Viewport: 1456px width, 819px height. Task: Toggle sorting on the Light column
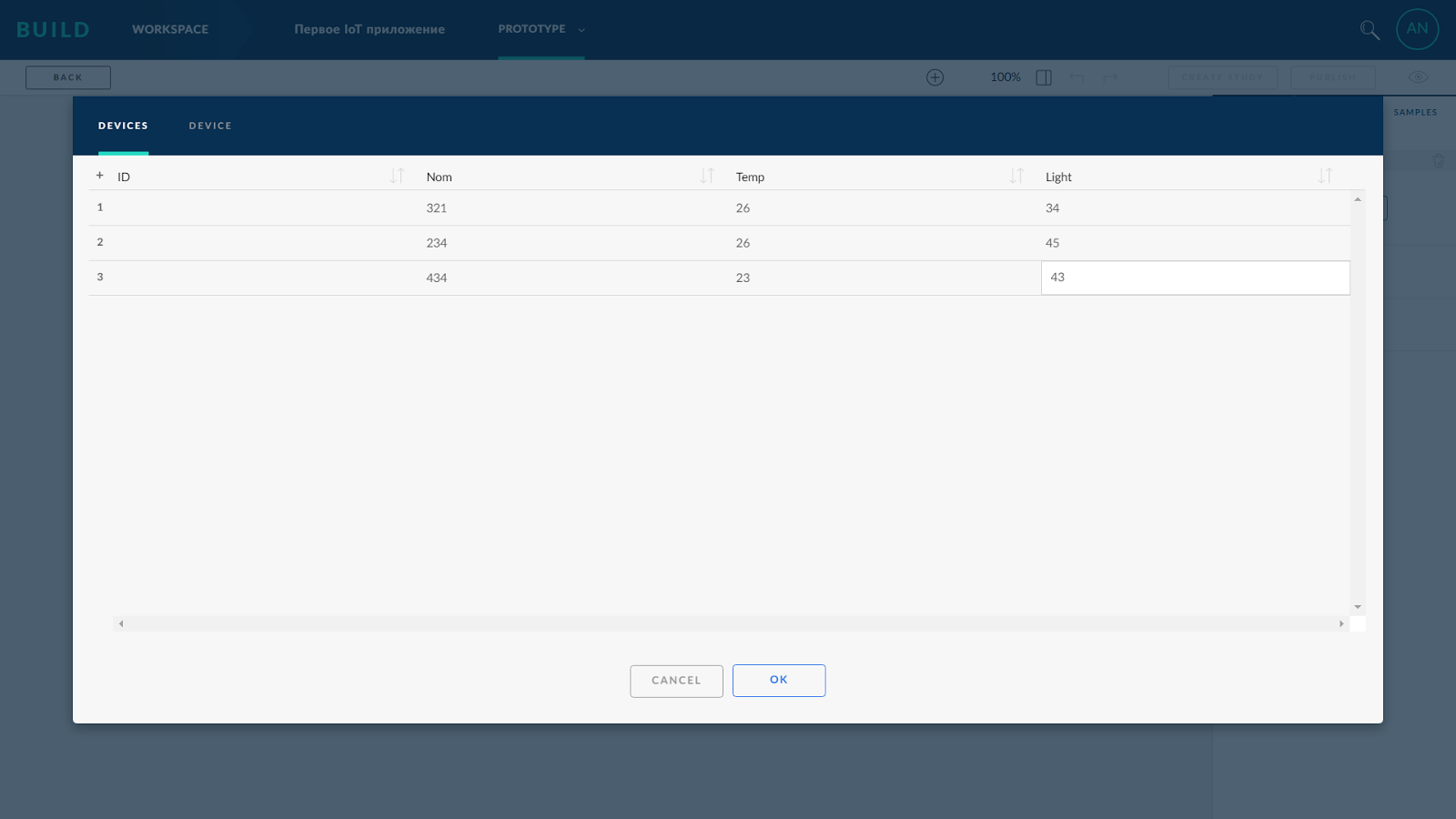[x=1325, y=176]
